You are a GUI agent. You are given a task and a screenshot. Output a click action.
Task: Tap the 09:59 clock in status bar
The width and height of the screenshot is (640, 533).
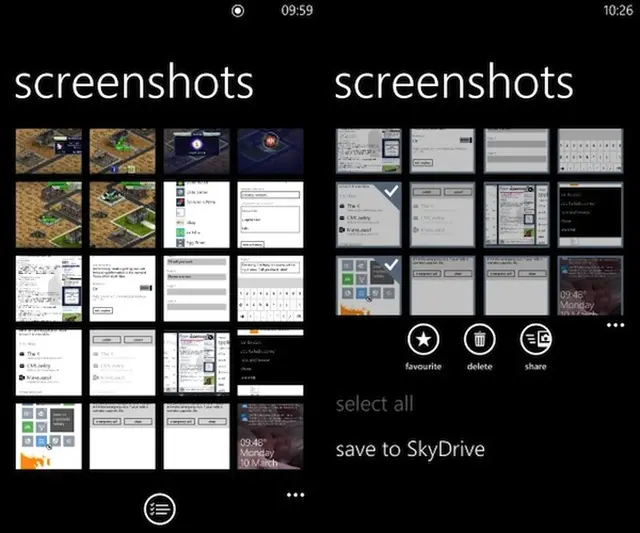pyautogui.click(x=297, y=10)
